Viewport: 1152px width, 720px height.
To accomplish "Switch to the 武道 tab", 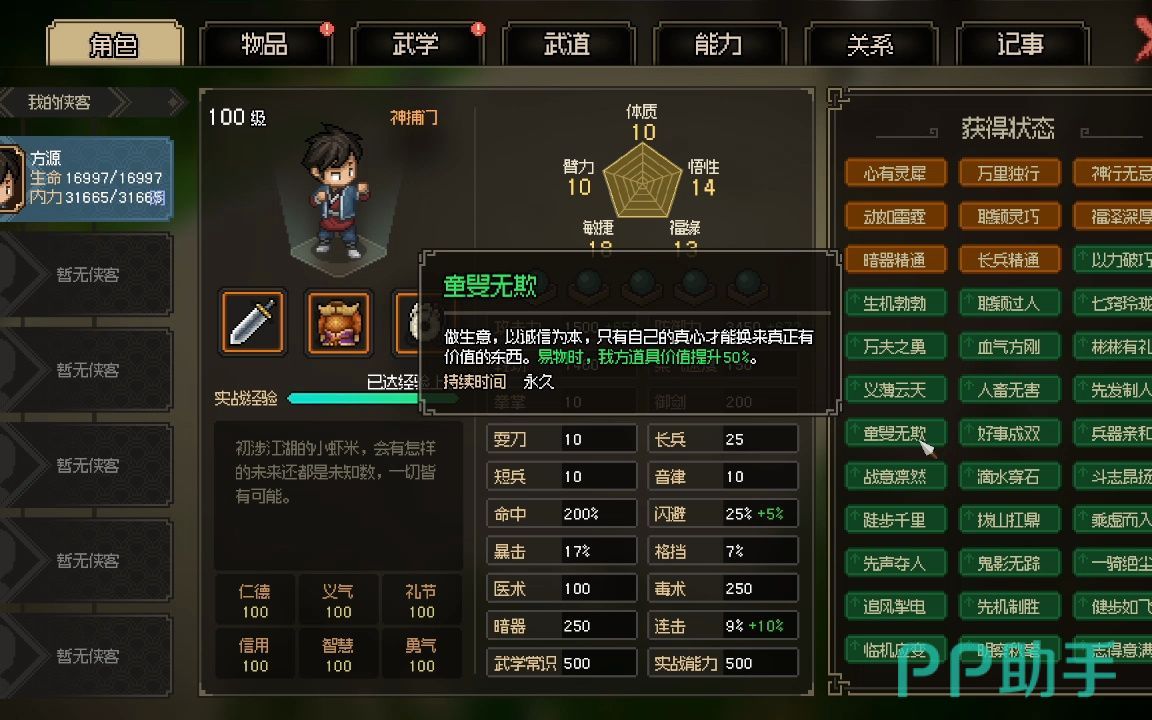I will tap(567, 44).
